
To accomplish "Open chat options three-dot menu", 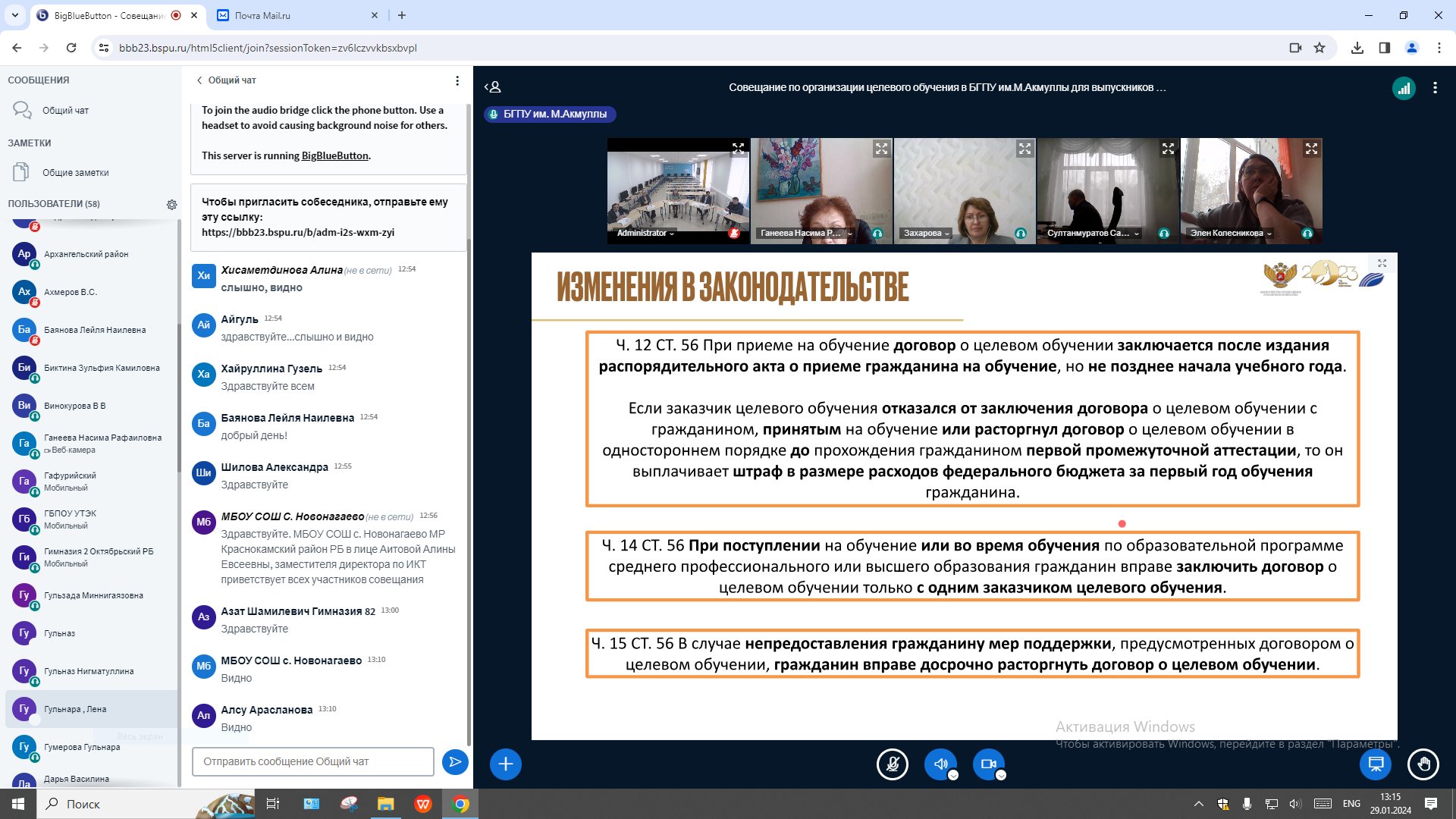I will (457, 80).
